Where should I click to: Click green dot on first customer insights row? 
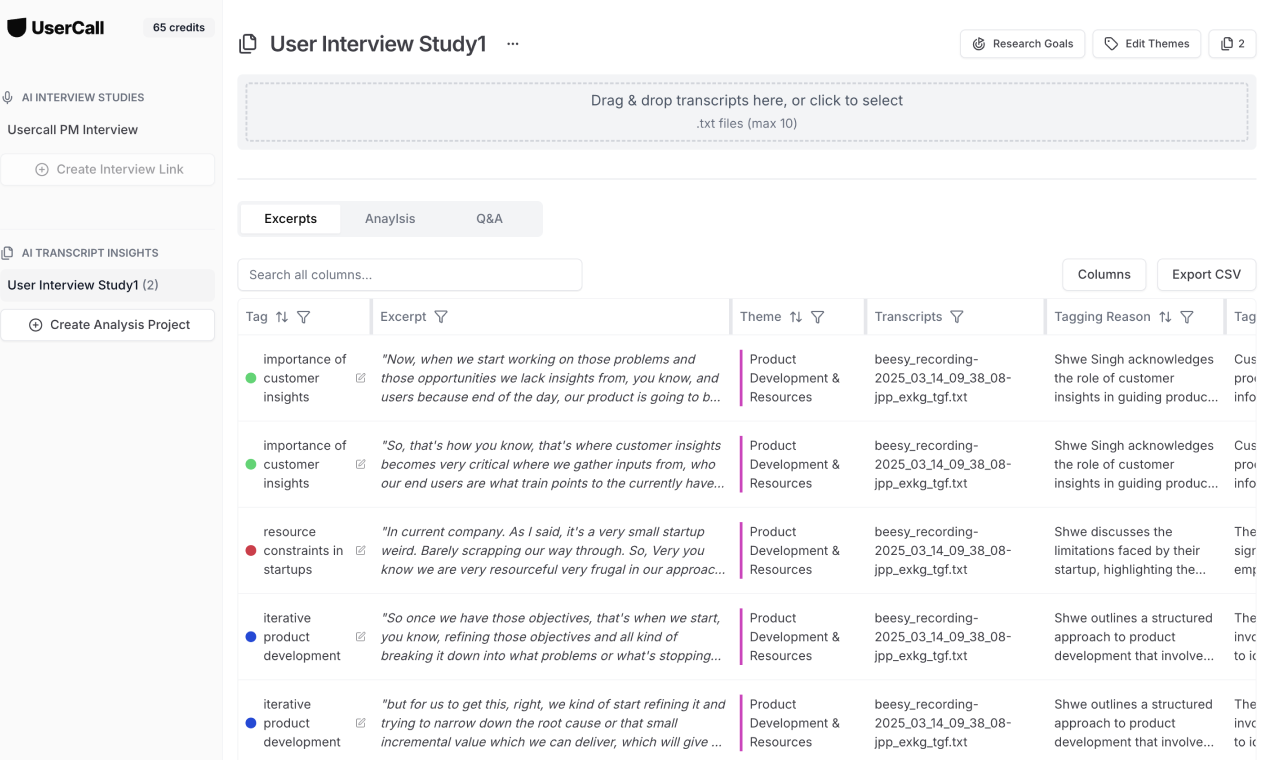pyautogui.click(x=251, y=378)
